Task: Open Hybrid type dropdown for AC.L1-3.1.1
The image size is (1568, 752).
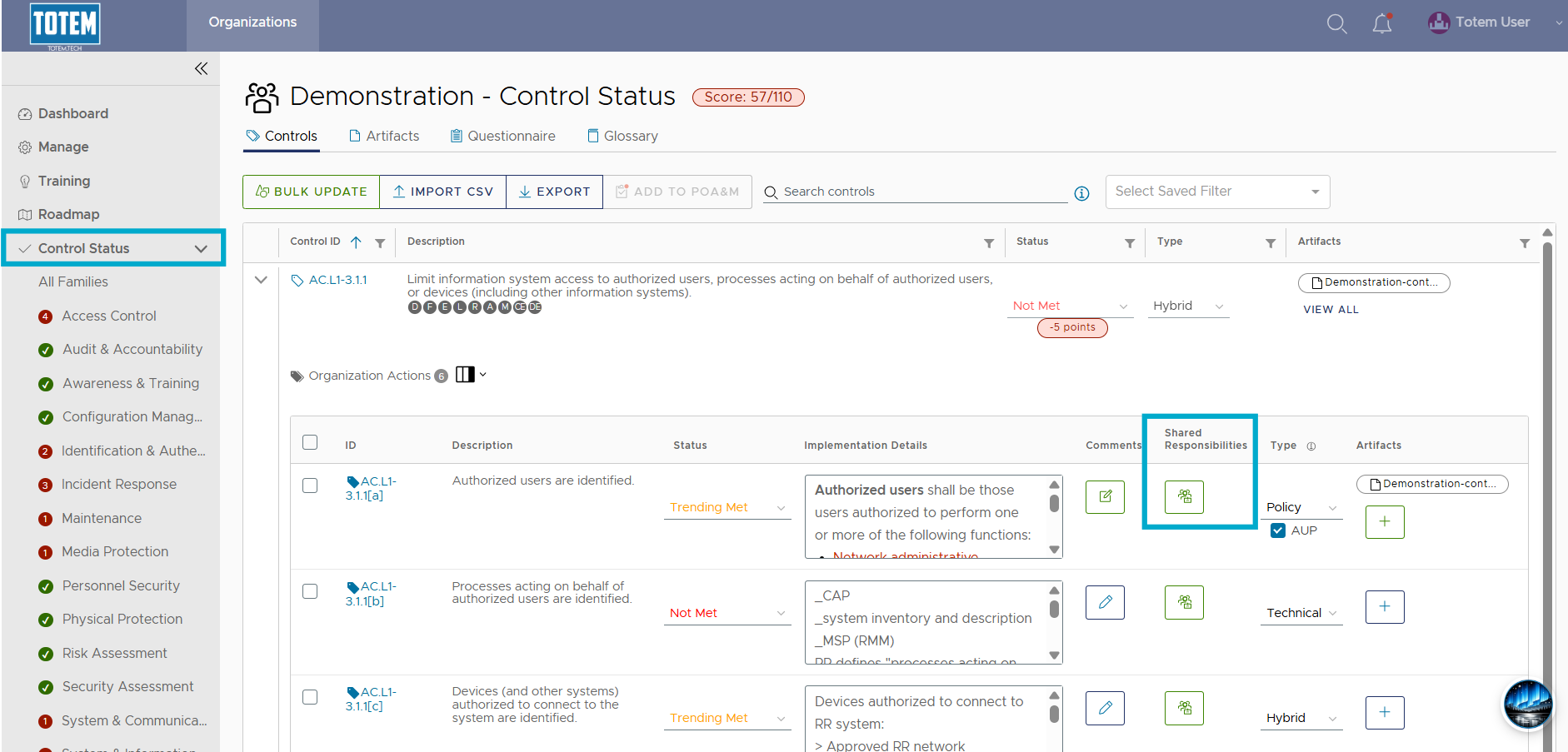Action: coord(1188,306)
